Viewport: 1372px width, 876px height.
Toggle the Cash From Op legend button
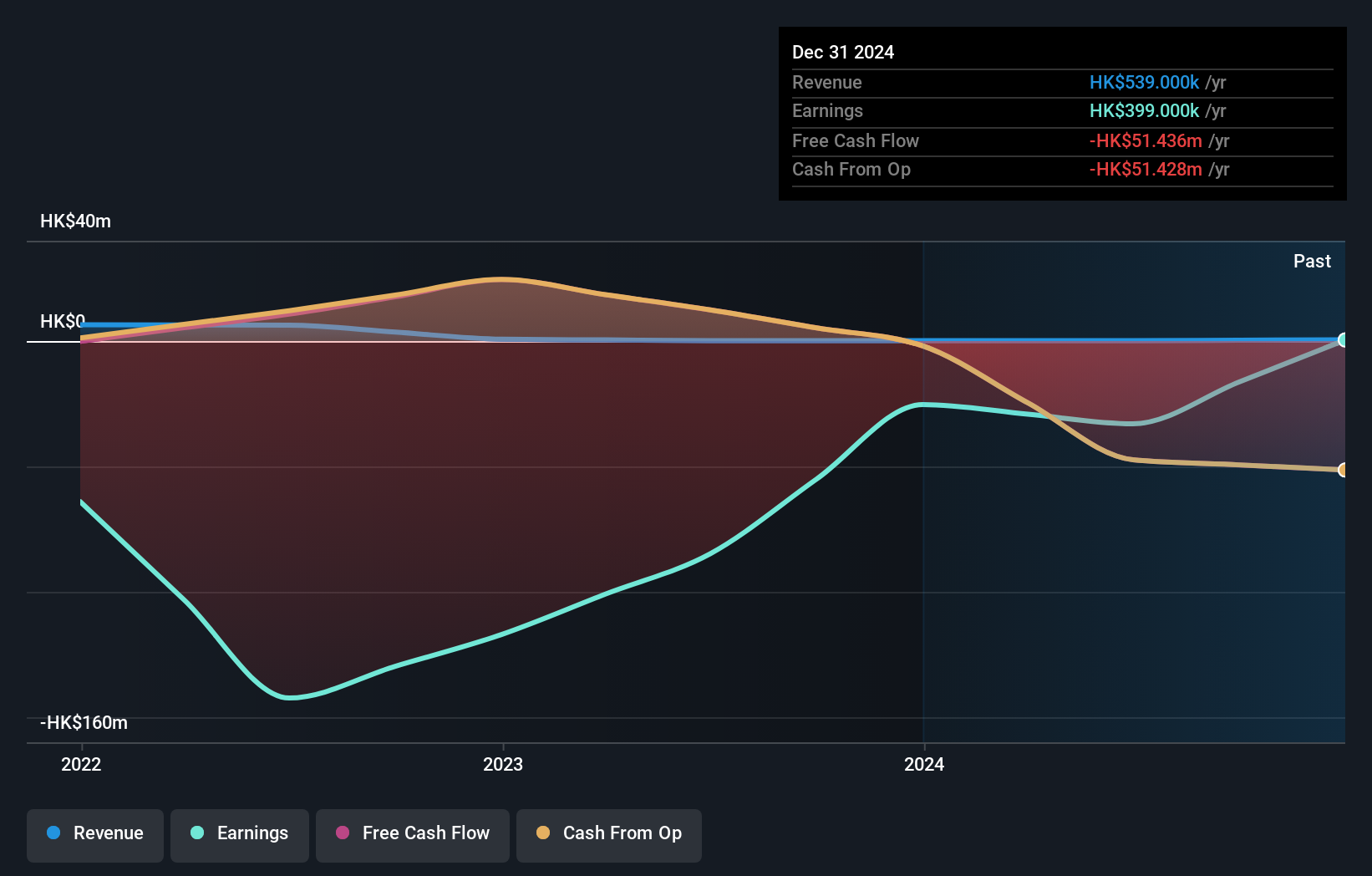pos(609,835)
